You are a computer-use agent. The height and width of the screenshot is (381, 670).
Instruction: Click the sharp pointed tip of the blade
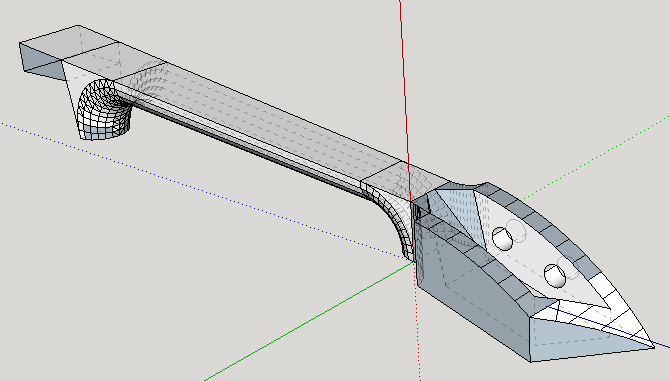pyautogui.click(x=652, y=345)
